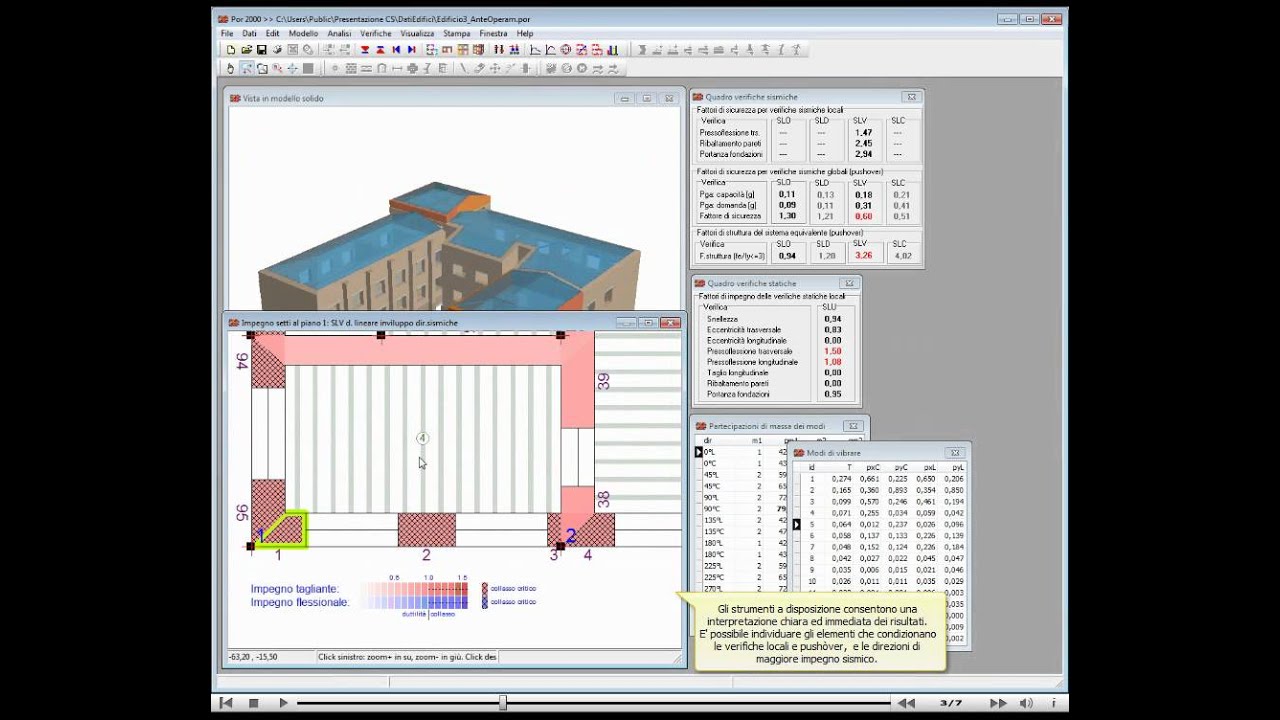Screen dimensions: 1280x720
Task: Click the Impegno tagliante color scale
Action: pyautogui.click(x=414, y=590)
